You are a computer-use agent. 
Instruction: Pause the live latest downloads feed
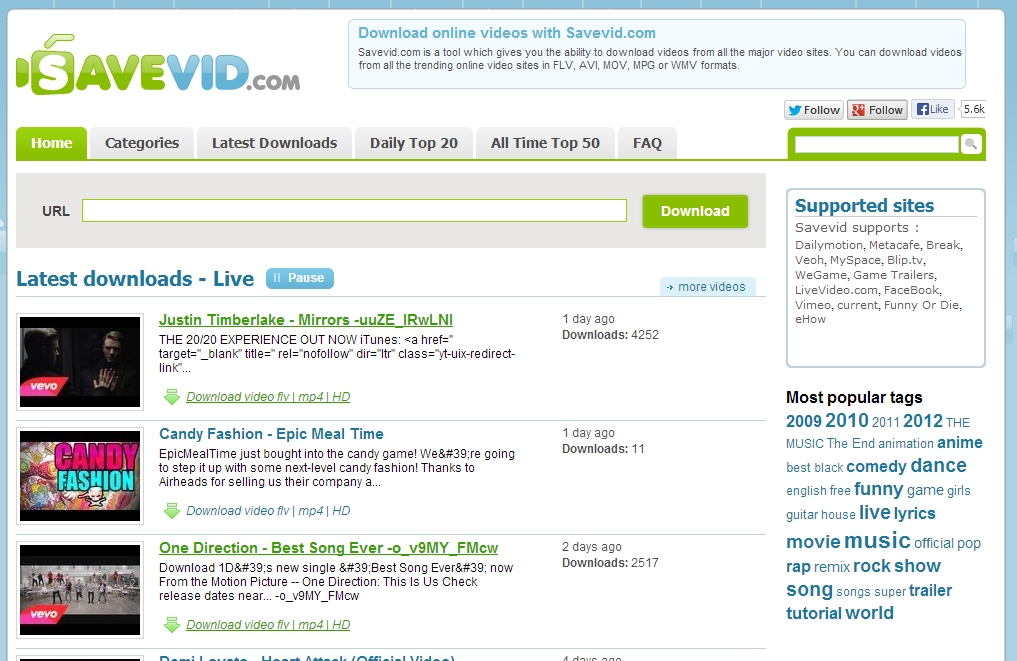coord(299,278)
